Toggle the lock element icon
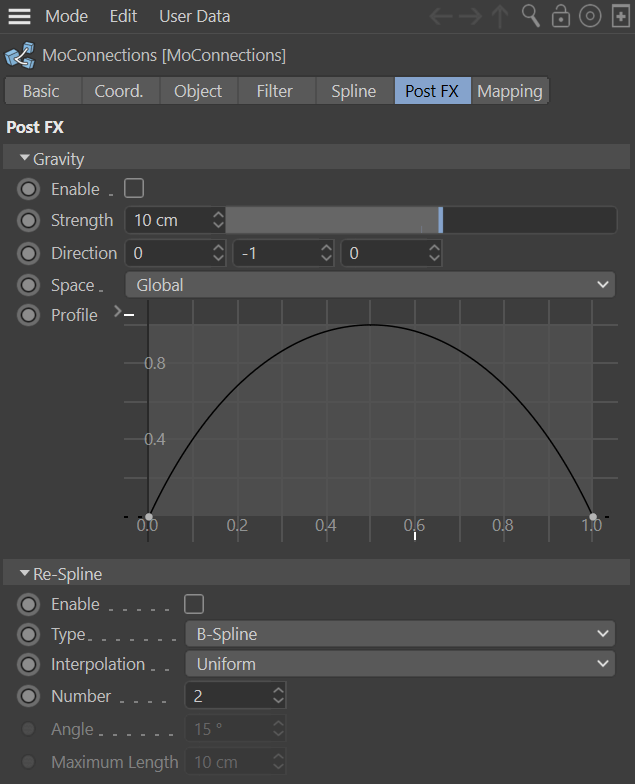 click(x=561, y=16)
